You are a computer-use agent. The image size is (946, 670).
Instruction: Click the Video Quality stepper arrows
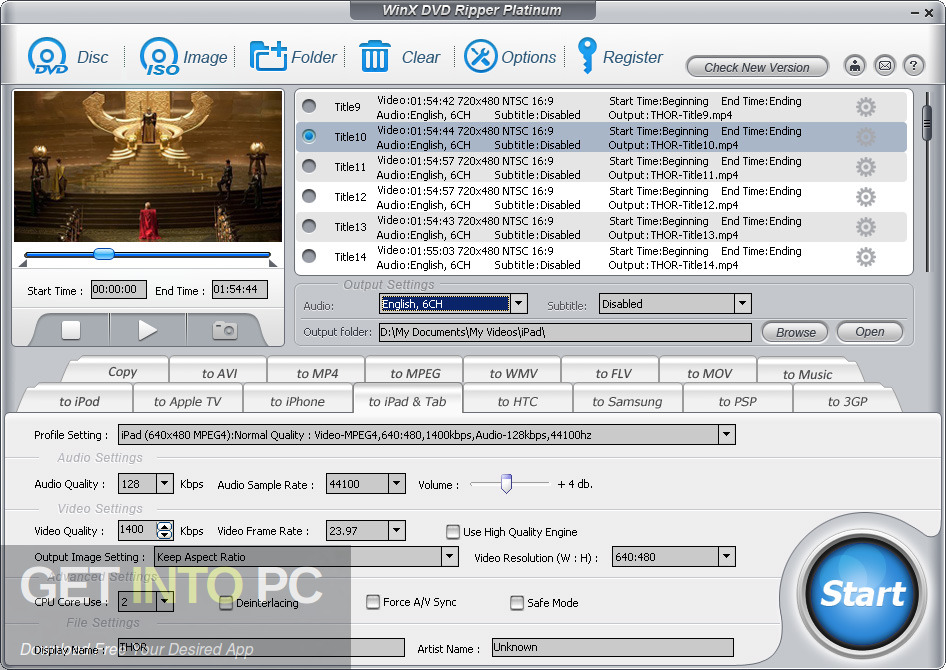(164, 530)
